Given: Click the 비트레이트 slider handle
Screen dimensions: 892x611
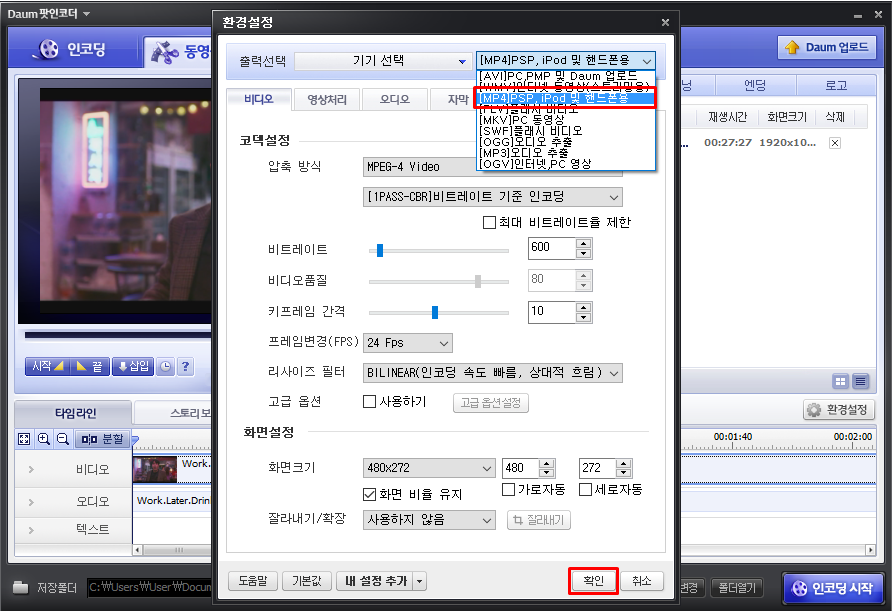Looking at the screenshot, I should tap(380, 250).
